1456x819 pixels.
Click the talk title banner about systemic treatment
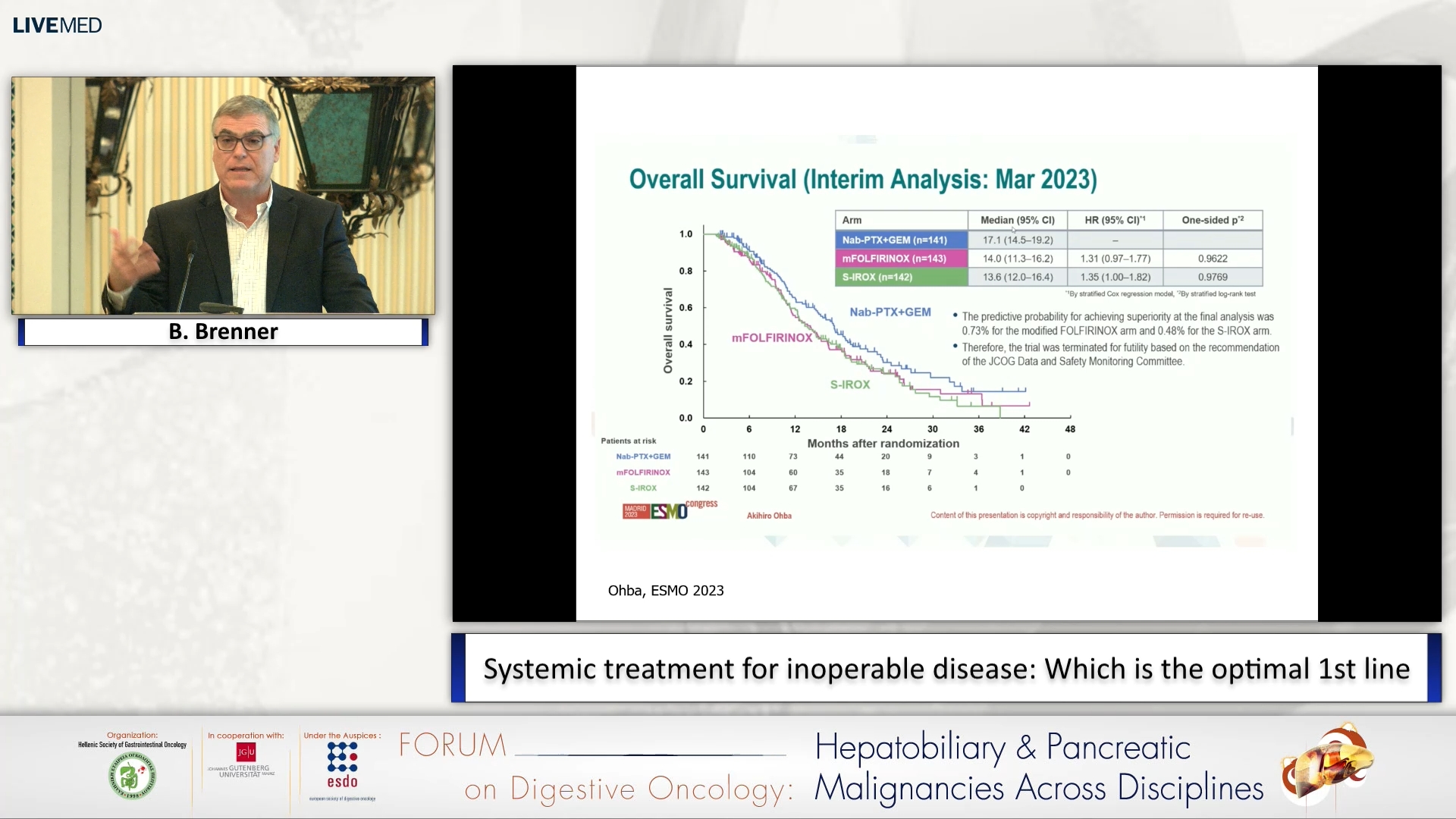(946, 668)
